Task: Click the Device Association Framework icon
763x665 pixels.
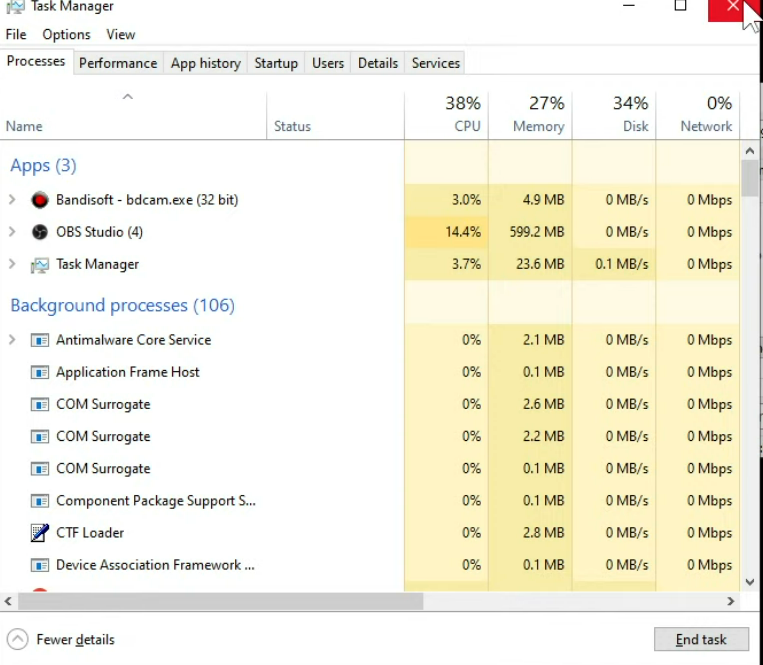Action: [x=40, y=565]
